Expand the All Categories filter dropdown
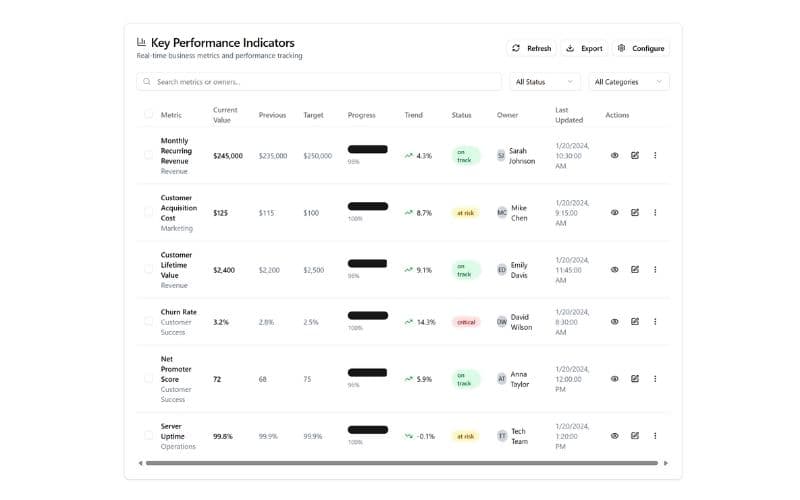This screenshot has width=800, height=500. (x=628, y=82)
